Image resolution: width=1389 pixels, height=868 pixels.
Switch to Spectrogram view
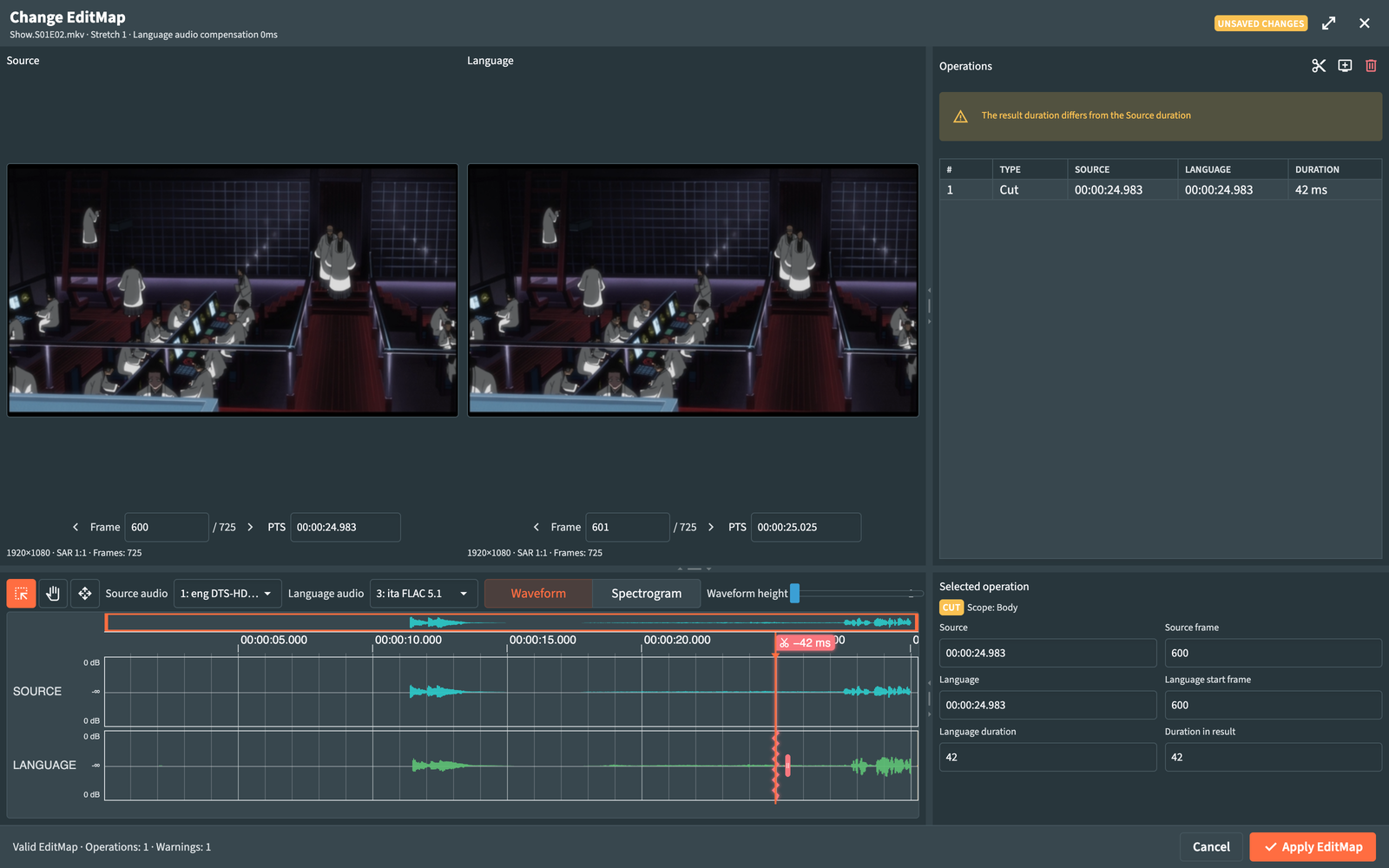point(647,594)
